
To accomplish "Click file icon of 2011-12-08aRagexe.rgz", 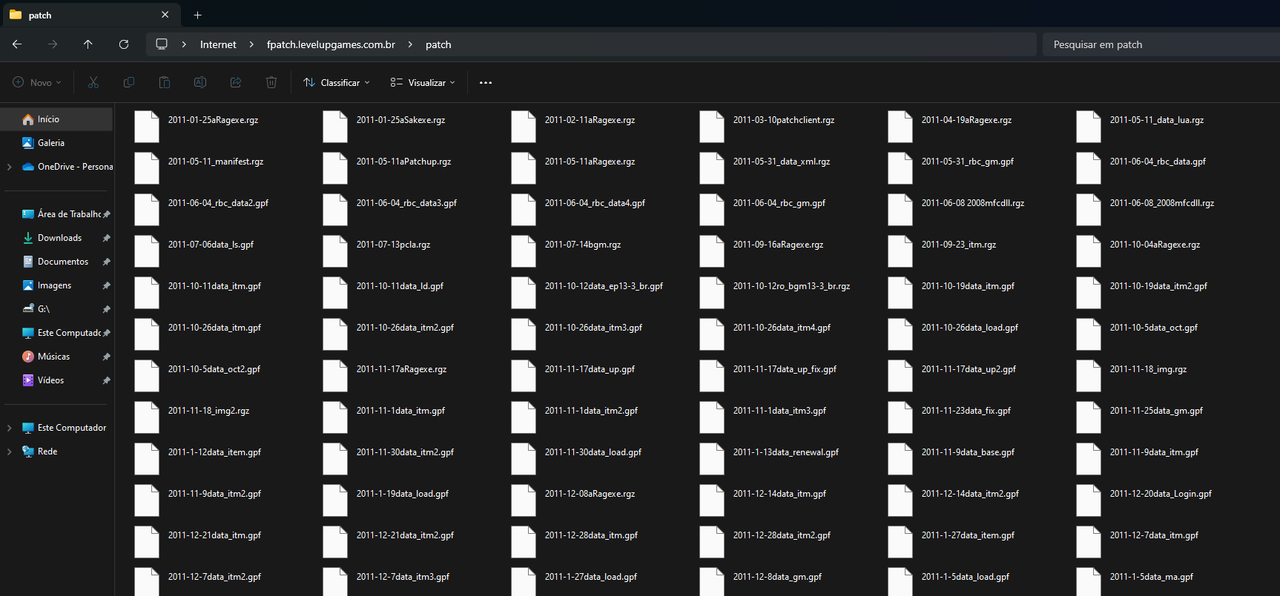I will [x=523, y=500].
